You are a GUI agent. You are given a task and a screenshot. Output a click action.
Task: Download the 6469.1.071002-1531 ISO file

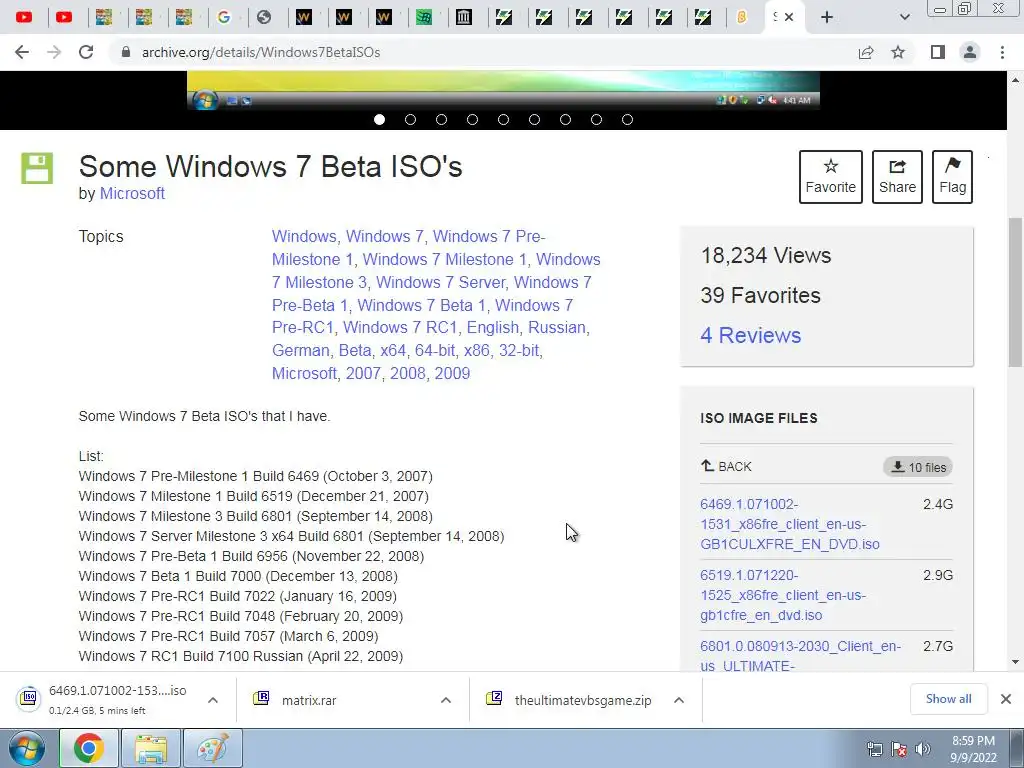pyautogui.click(x=790, y=524)
